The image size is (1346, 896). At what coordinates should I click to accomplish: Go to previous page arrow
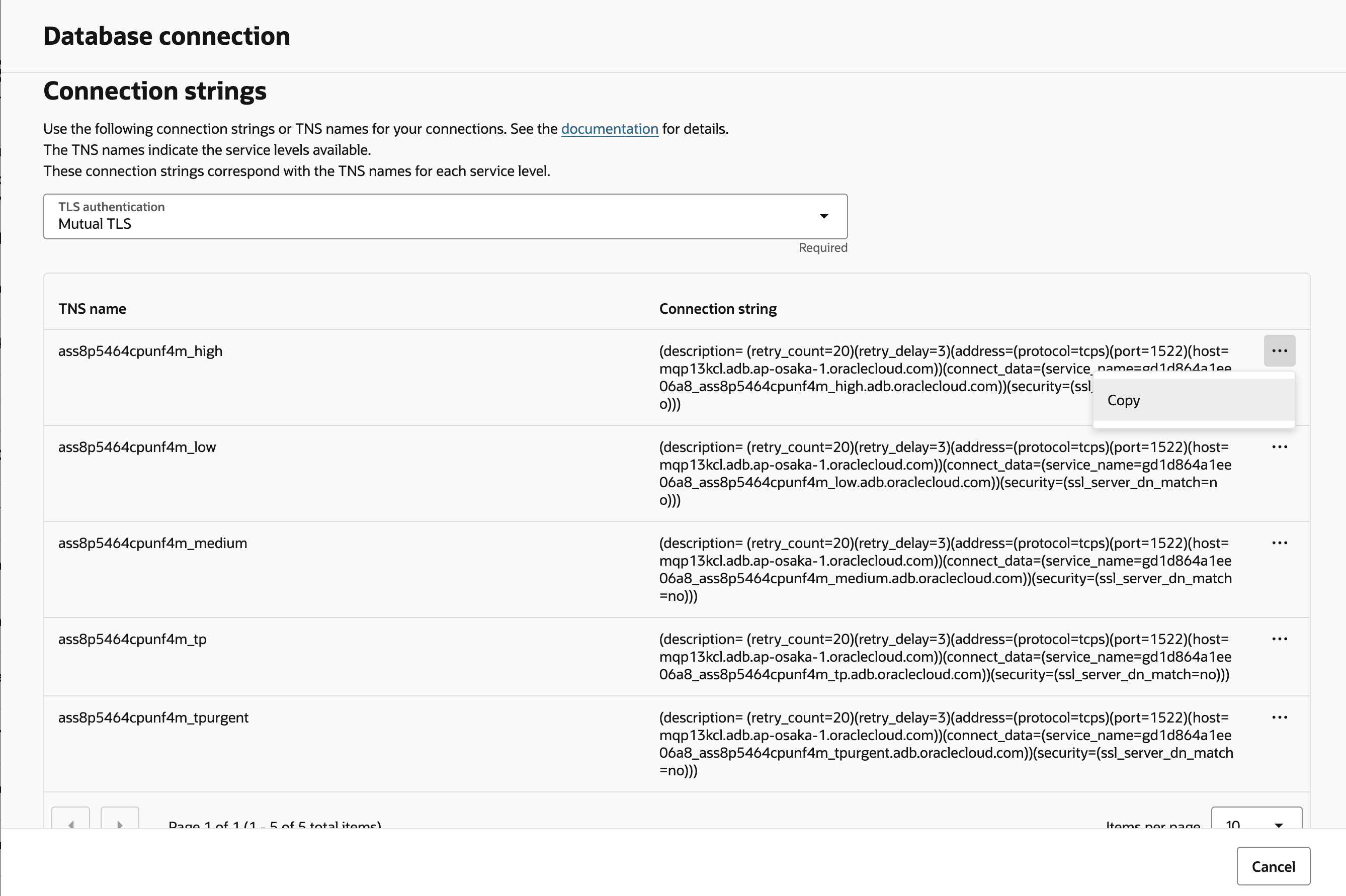pos(71,820)
